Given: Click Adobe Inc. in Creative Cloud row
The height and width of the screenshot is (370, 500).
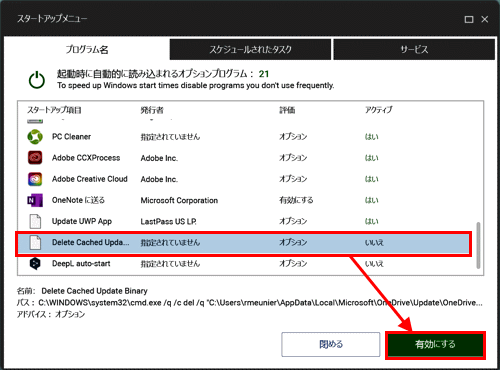Looking at the screenshot, I should (159, 179).
